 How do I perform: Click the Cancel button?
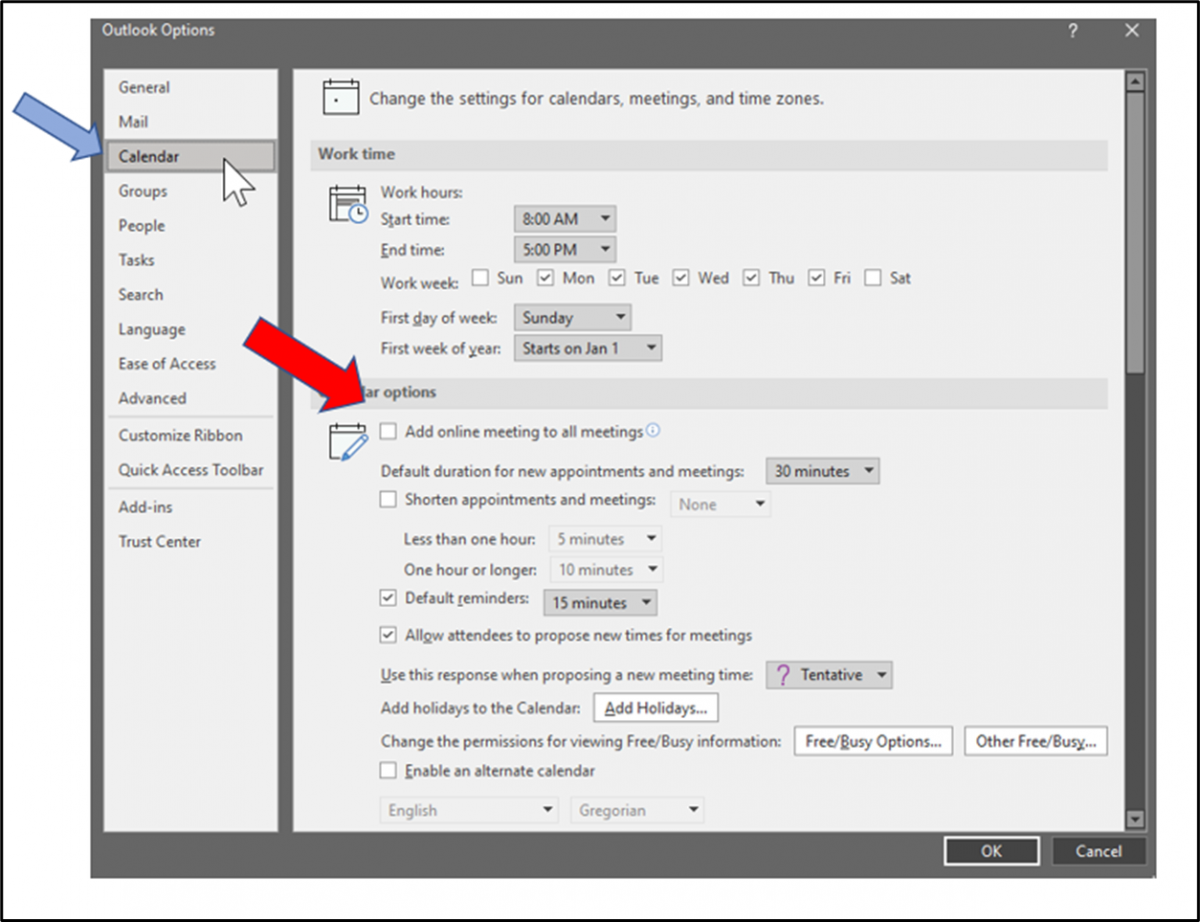pyautogui.click(x=1099, y=851)
